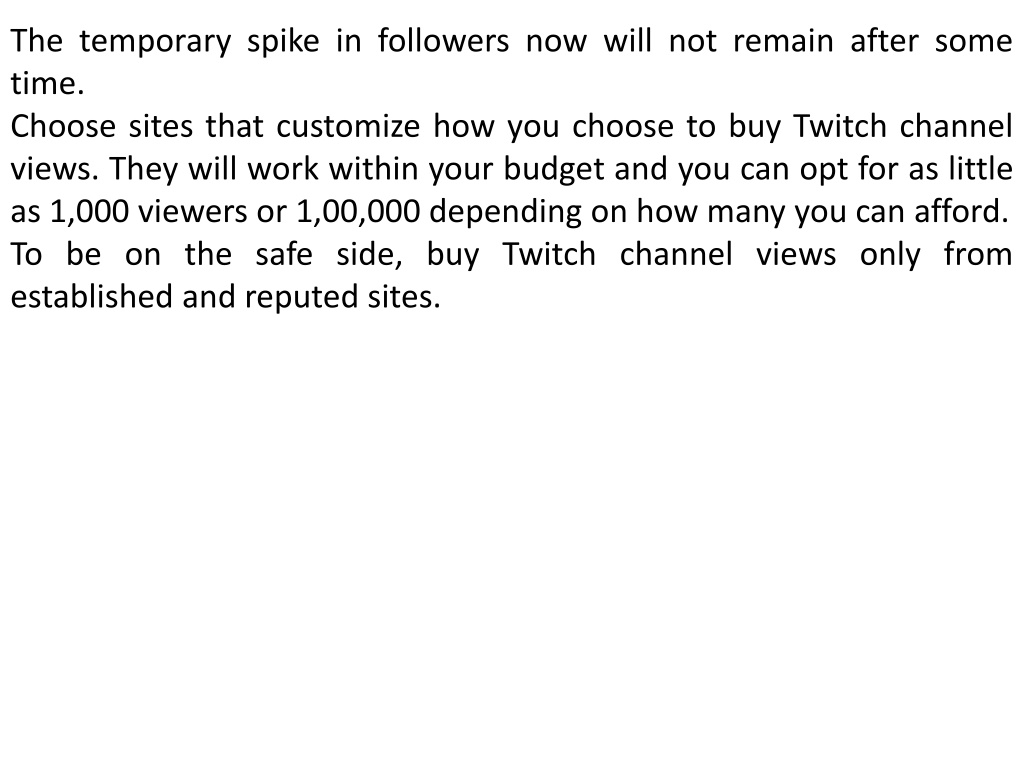This screenshot has width=1024, height=768.
Task: Click the word "only"
Action: point(889,255)
